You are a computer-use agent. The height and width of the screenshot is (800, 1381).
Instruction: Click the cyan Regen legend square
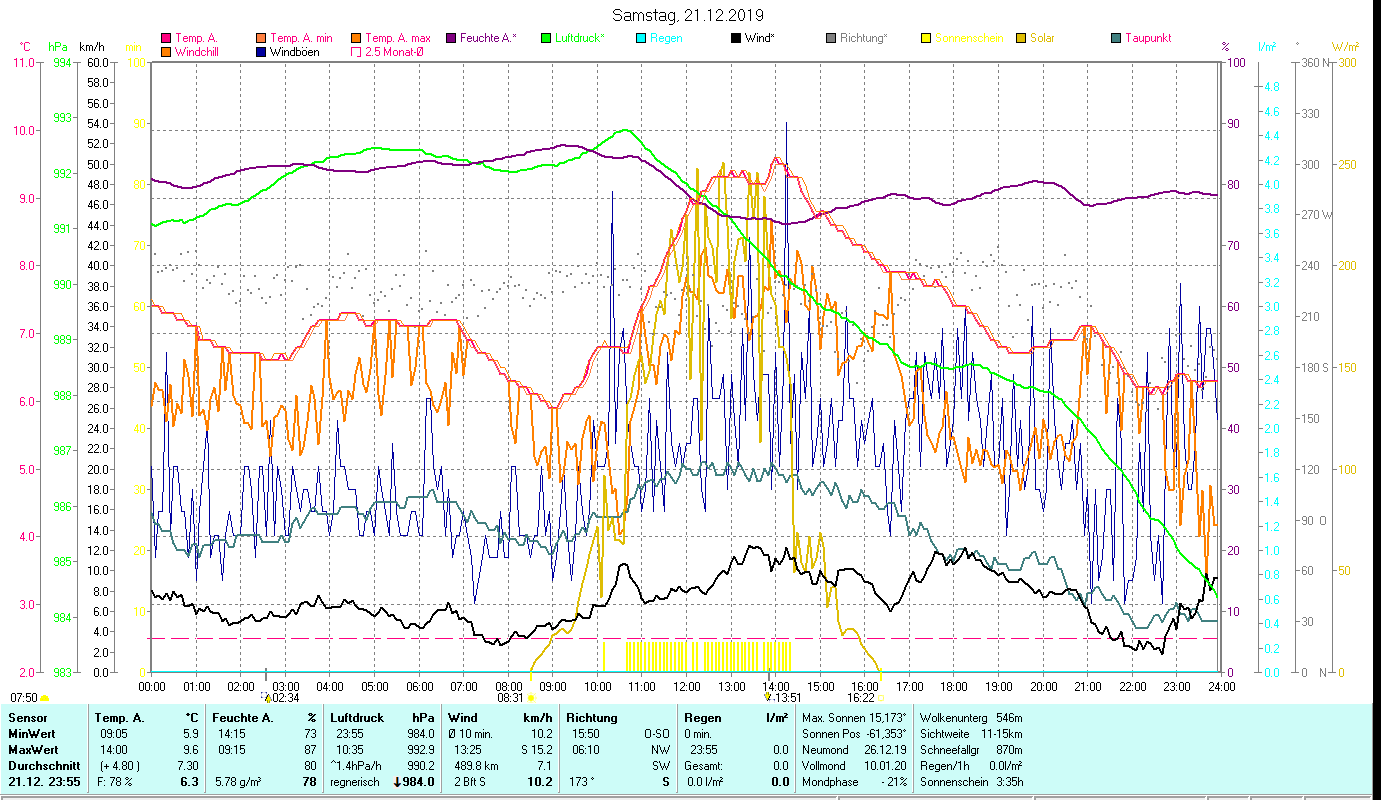pos(641,39)
